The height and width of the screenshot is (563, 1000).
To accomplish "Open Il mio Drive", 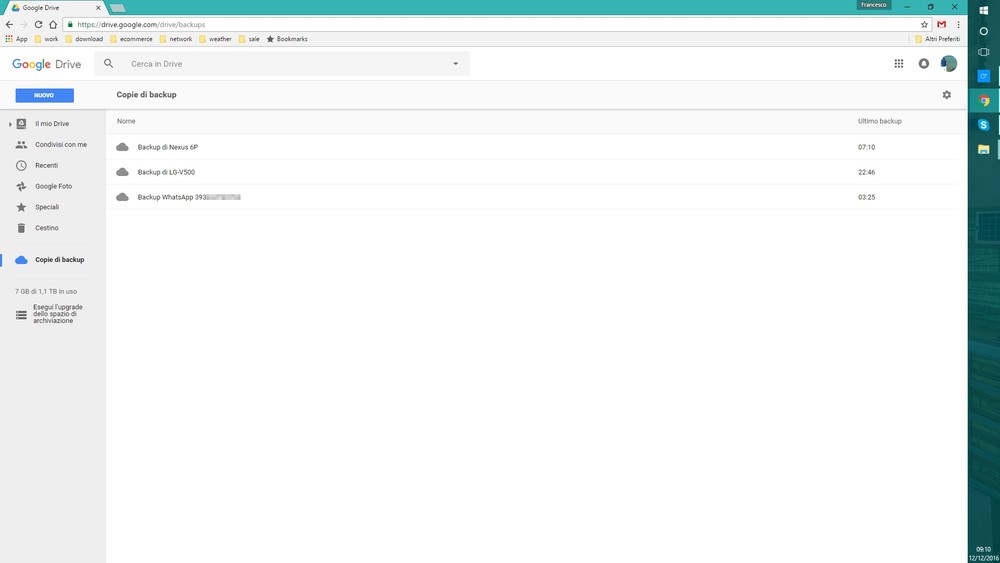I will pos(52,124).
